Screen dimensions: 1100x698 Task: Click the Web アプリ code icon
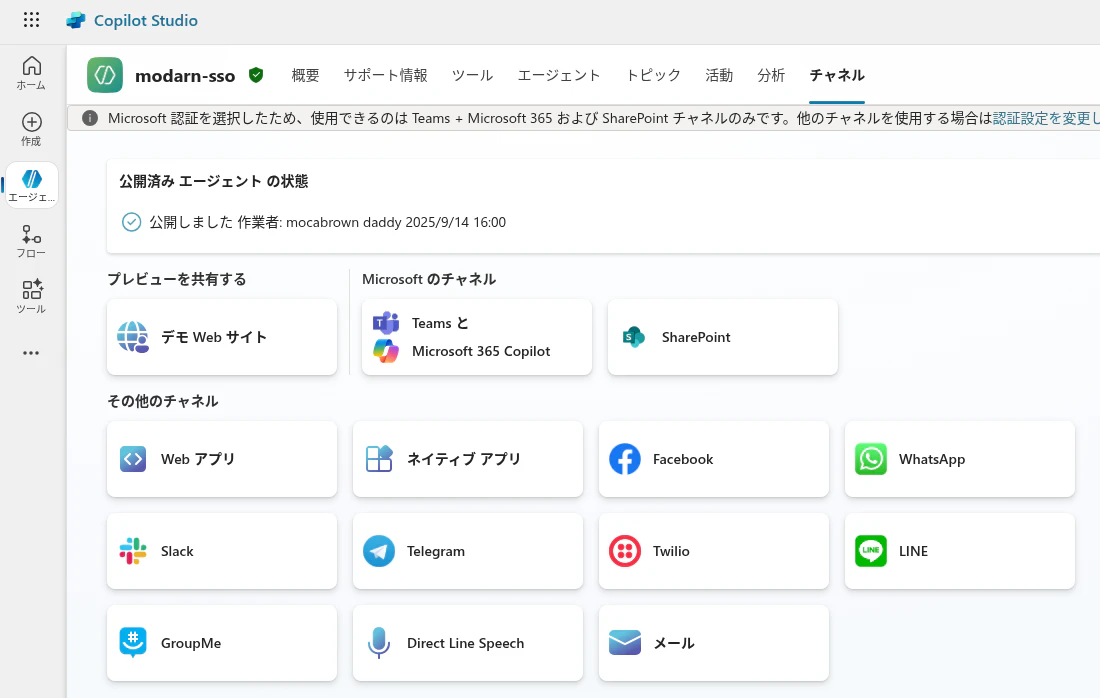pos(133,459)
